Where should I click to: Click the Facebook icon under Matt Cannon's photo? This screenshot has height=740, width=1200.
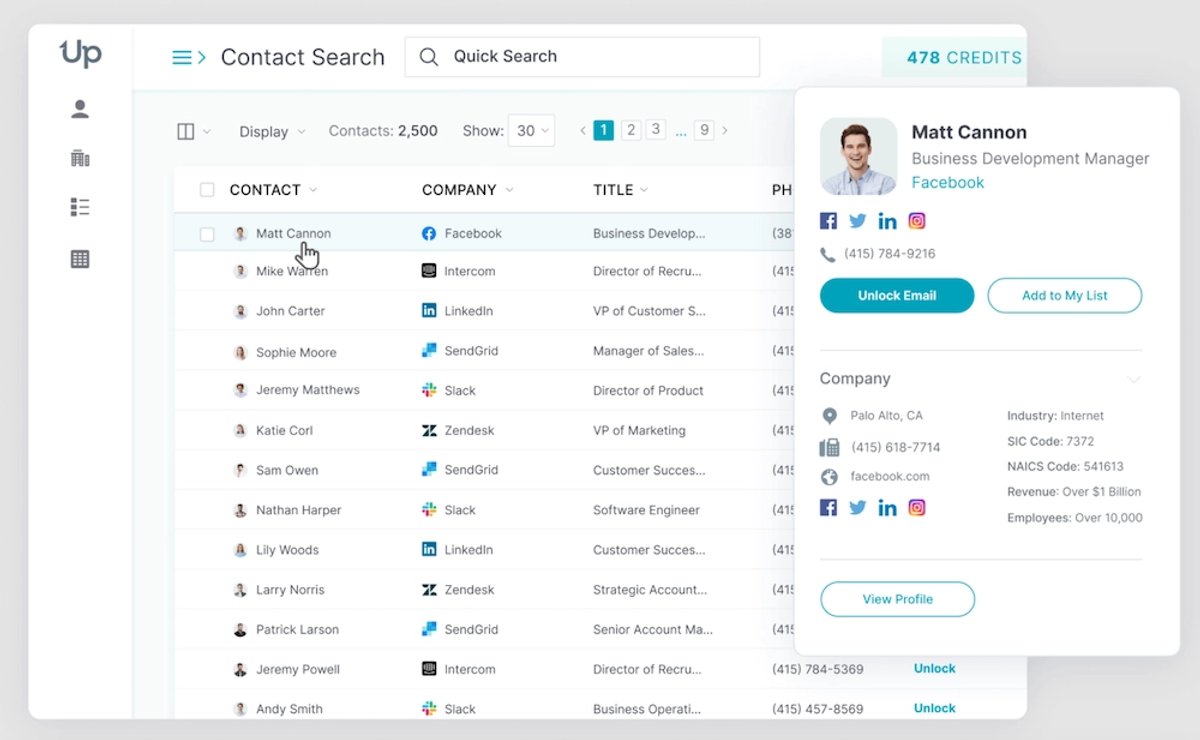828,221
